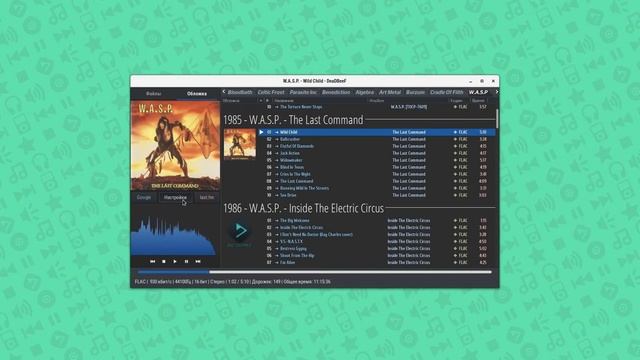Click the small Last Command album thumbnail

pos(240,144)
